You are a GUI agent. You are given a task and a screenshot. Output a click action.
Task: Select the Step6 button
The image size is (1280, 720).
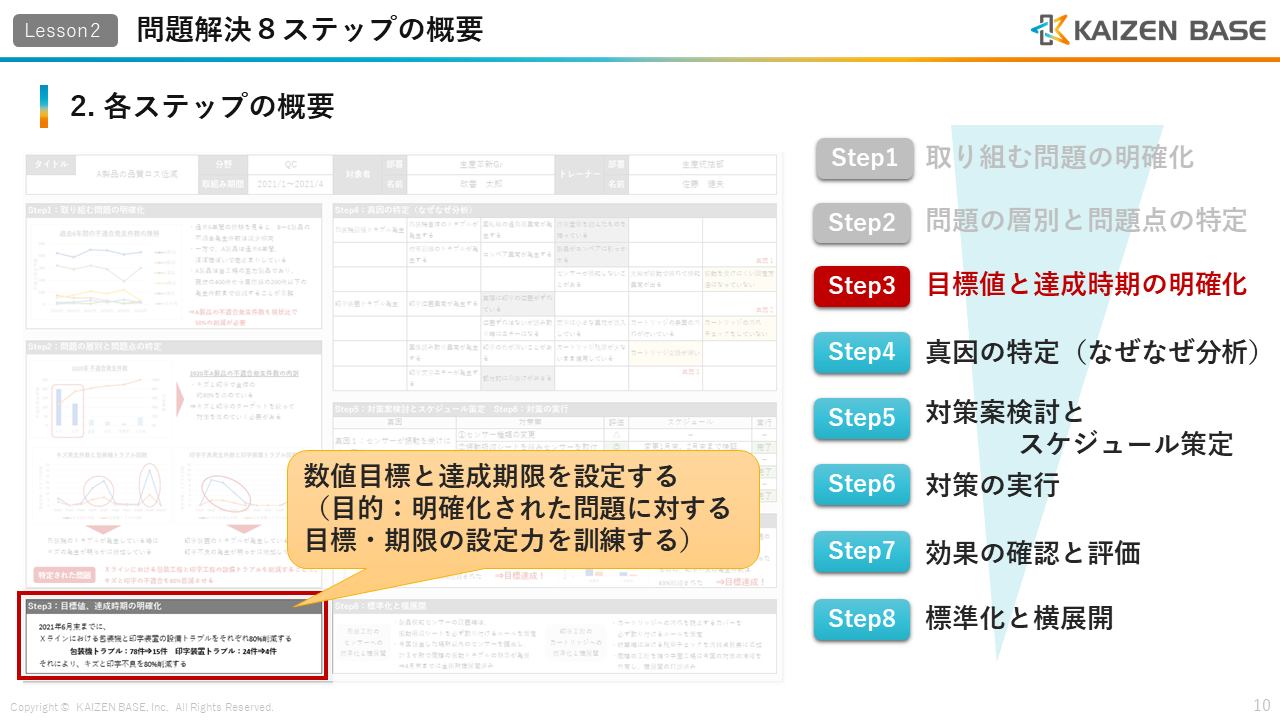click(863, 484)
